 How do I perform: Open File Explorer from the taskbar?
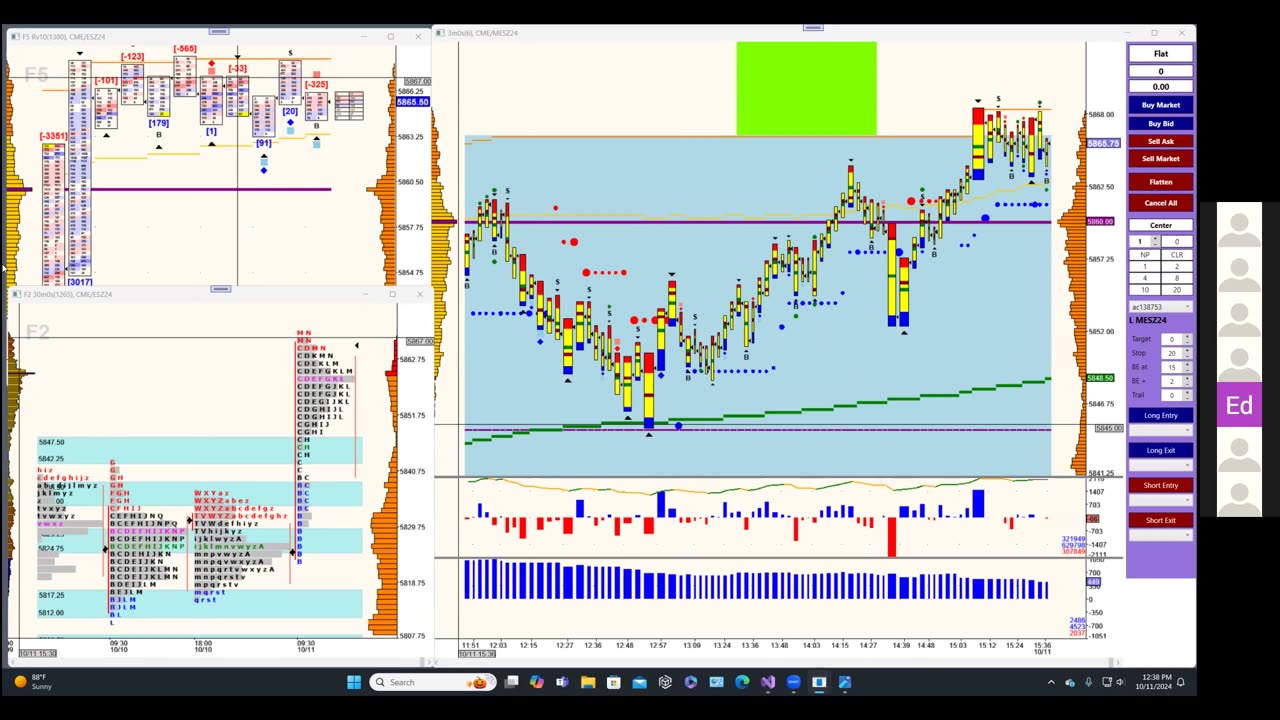588,682
